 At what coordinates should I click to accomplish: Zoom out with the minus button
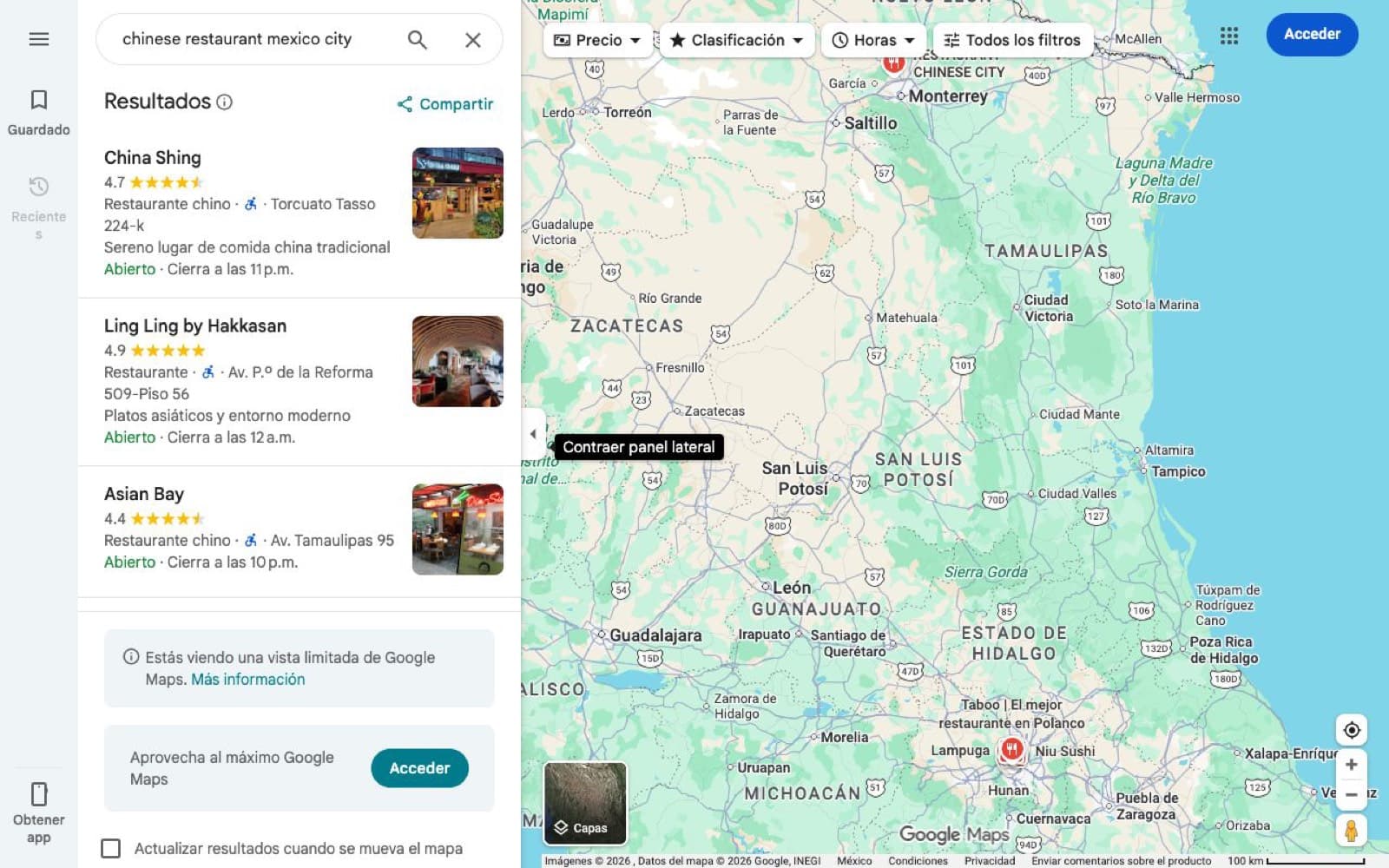(x=1351, y=794)
